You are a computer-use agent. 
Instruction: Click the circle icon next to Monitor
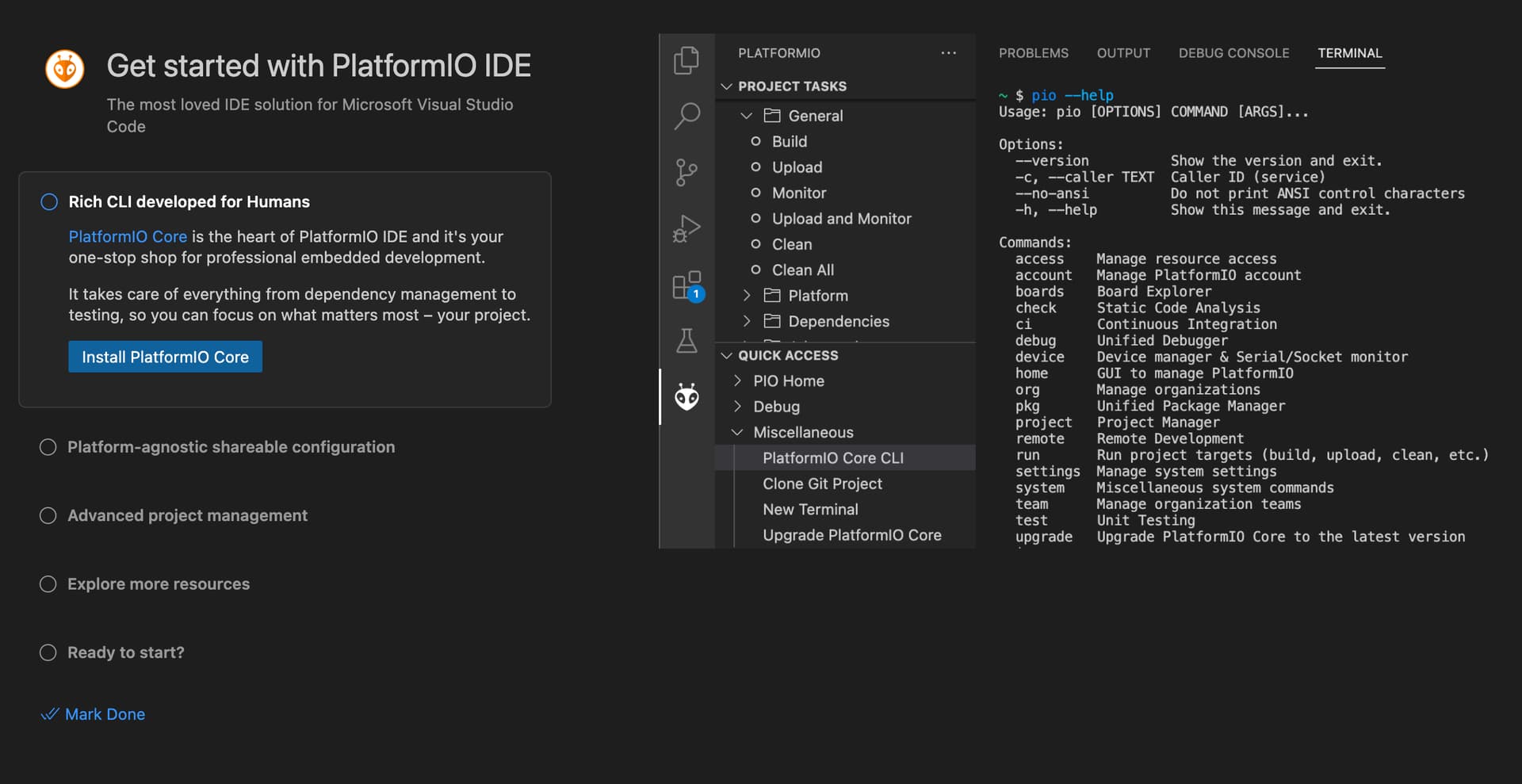point(755,193)
